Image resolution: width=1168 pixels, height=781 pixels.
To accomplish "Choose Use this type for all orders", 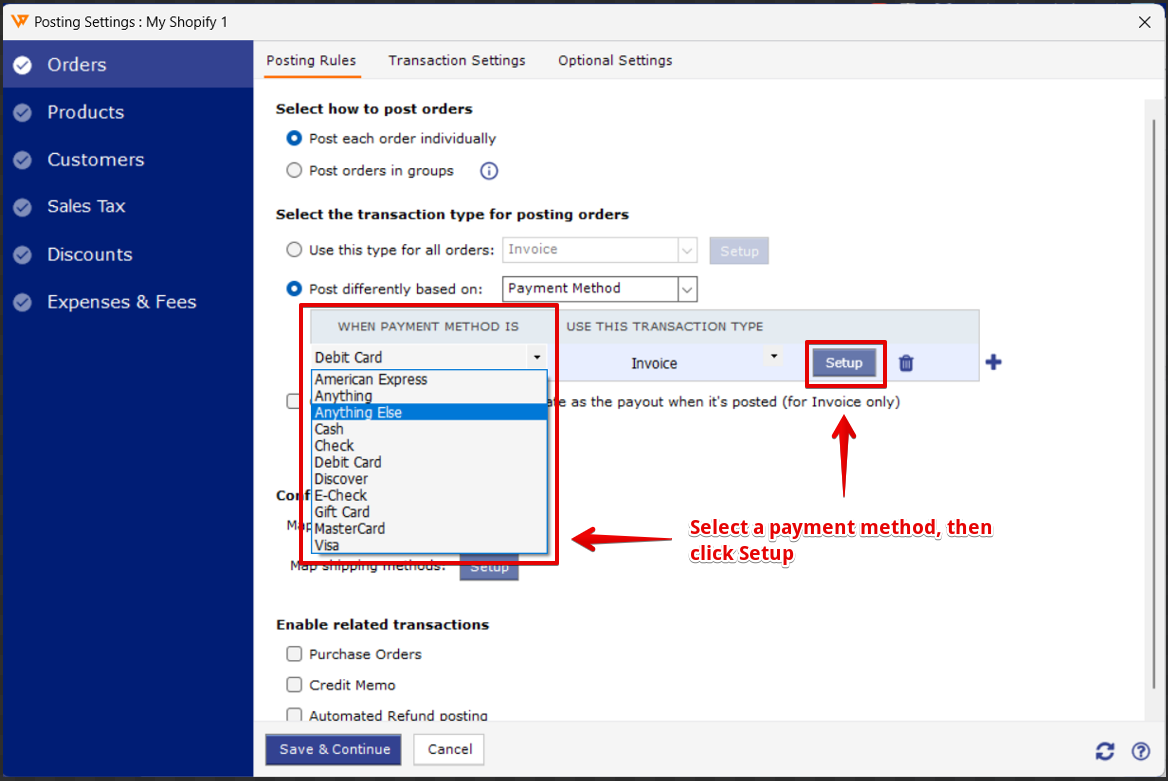I will click(x=294, y=250).
